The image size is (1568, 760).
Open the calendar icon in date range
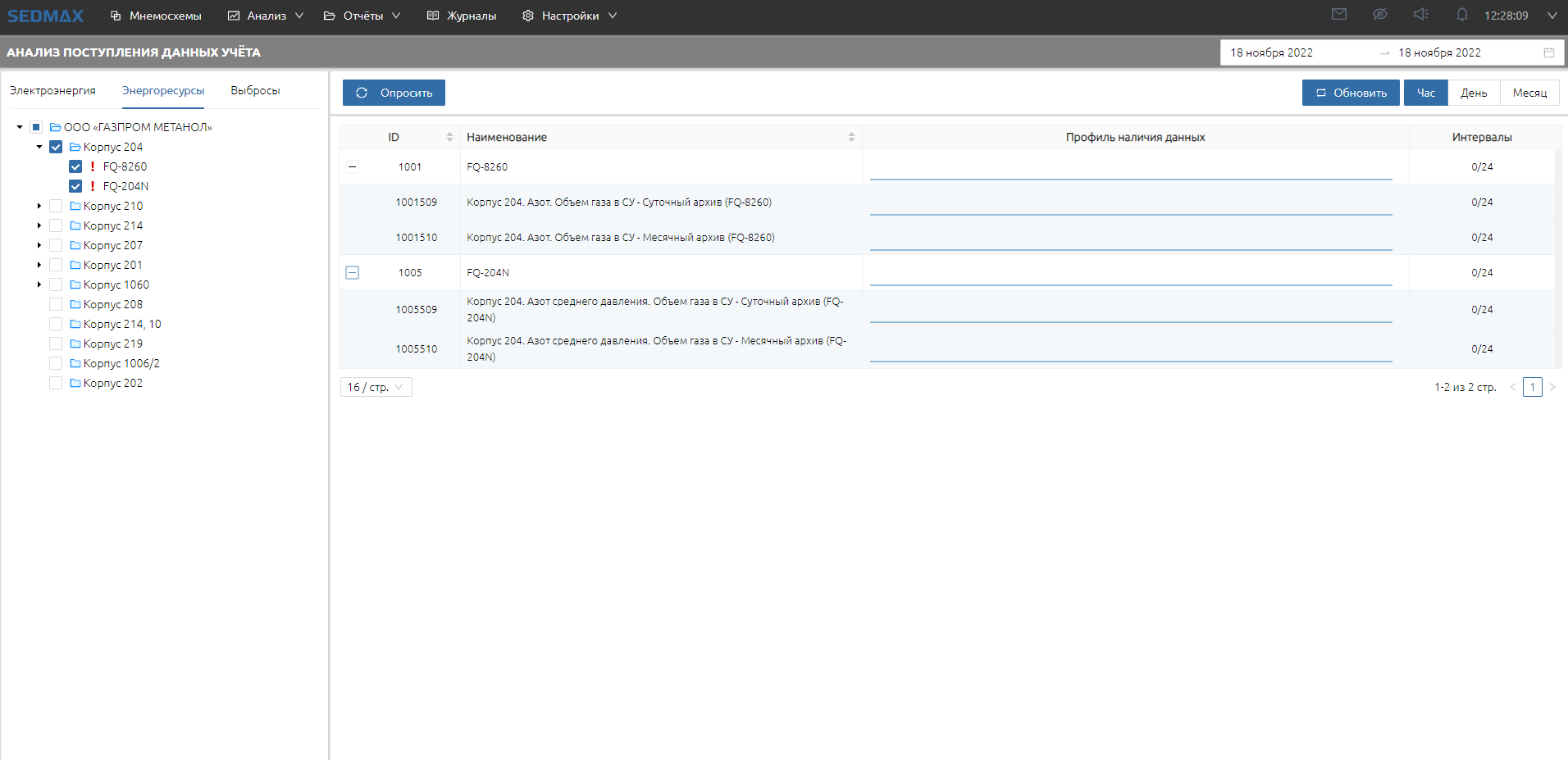coord(1549,52)
